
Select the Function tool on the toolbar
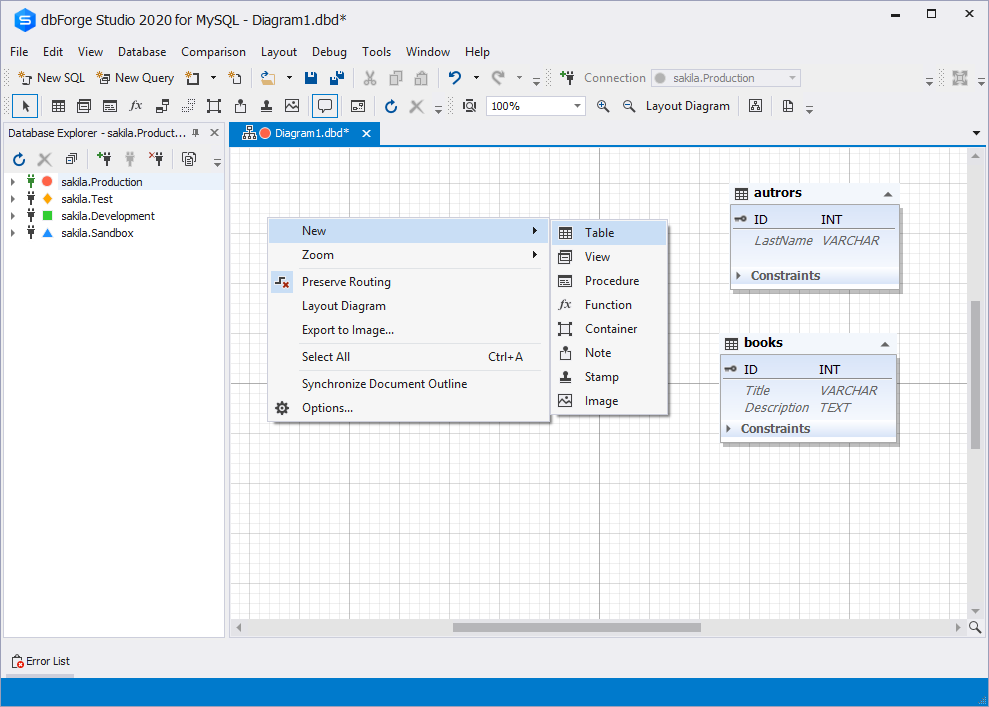(135, 106)
